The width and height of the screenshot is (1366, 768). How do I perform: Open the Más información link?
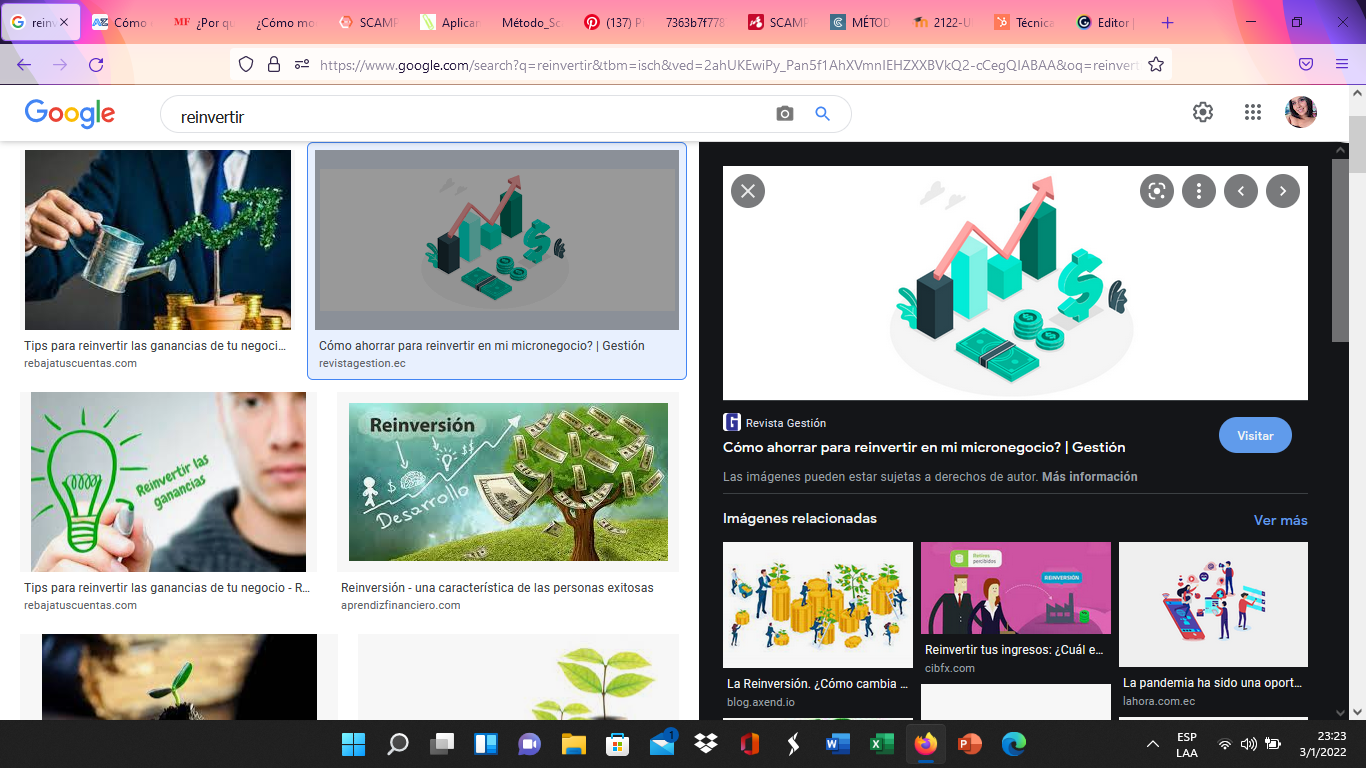[x=1089, y=476]
